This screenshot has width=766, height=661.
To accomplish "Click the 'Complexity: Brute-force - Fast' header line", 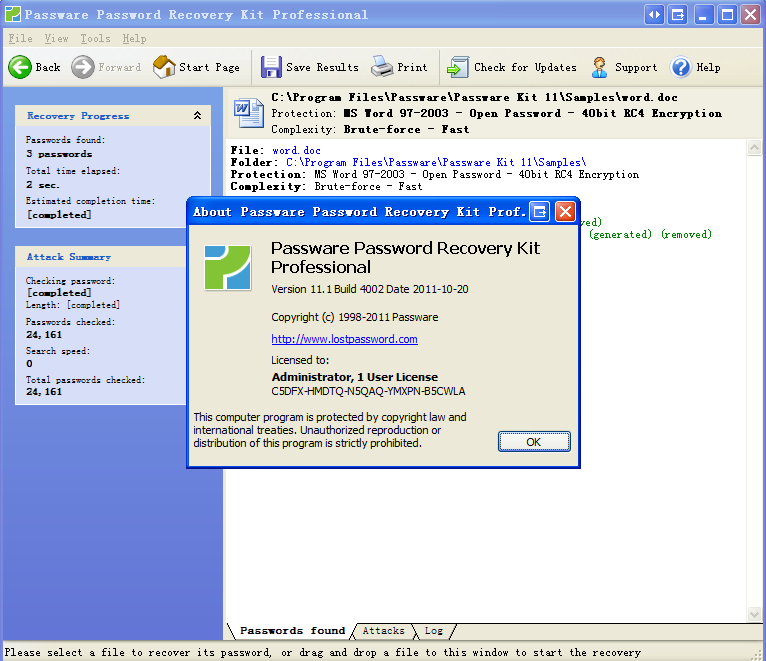I will coord(370,129).
